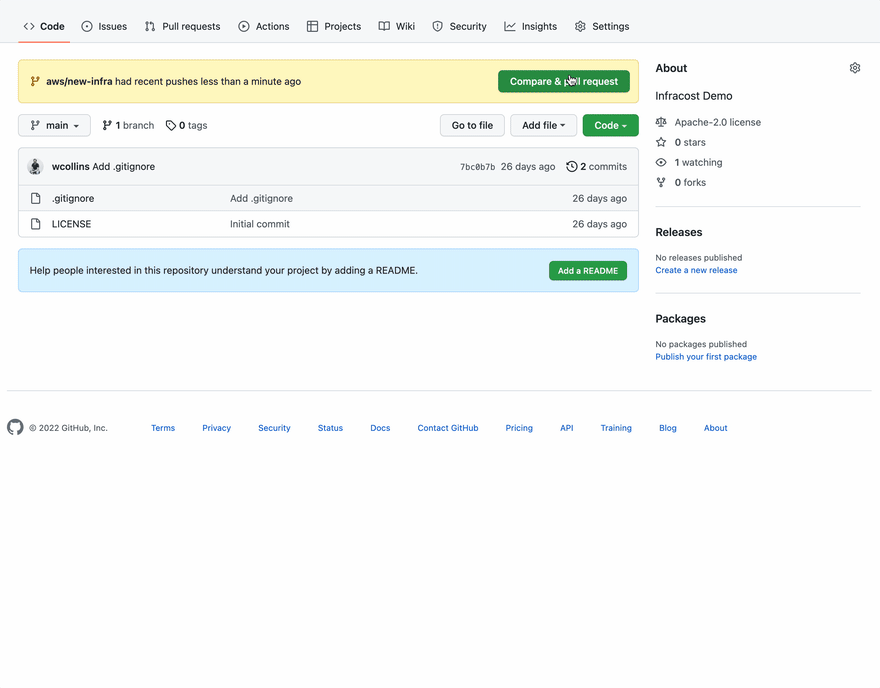Open the repository Settings tab
The width and height of the screenshot is (880, 688).
(x=602, y=26)
